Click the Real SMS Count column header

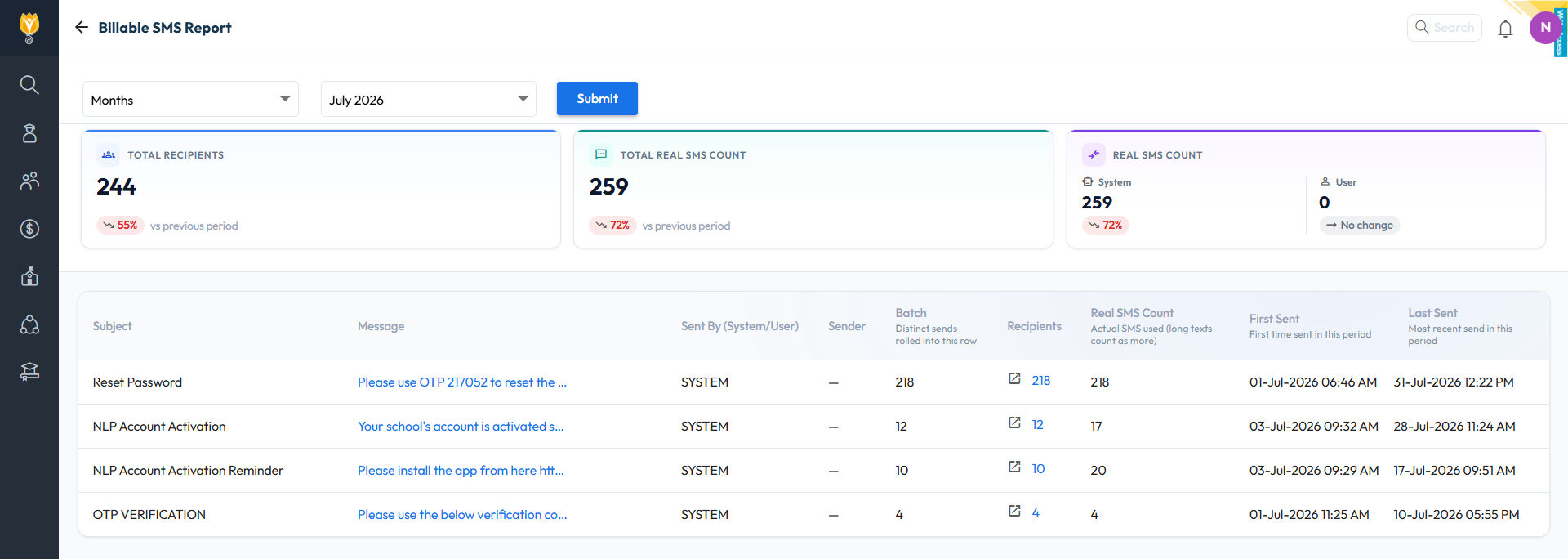coord(1132,313)
